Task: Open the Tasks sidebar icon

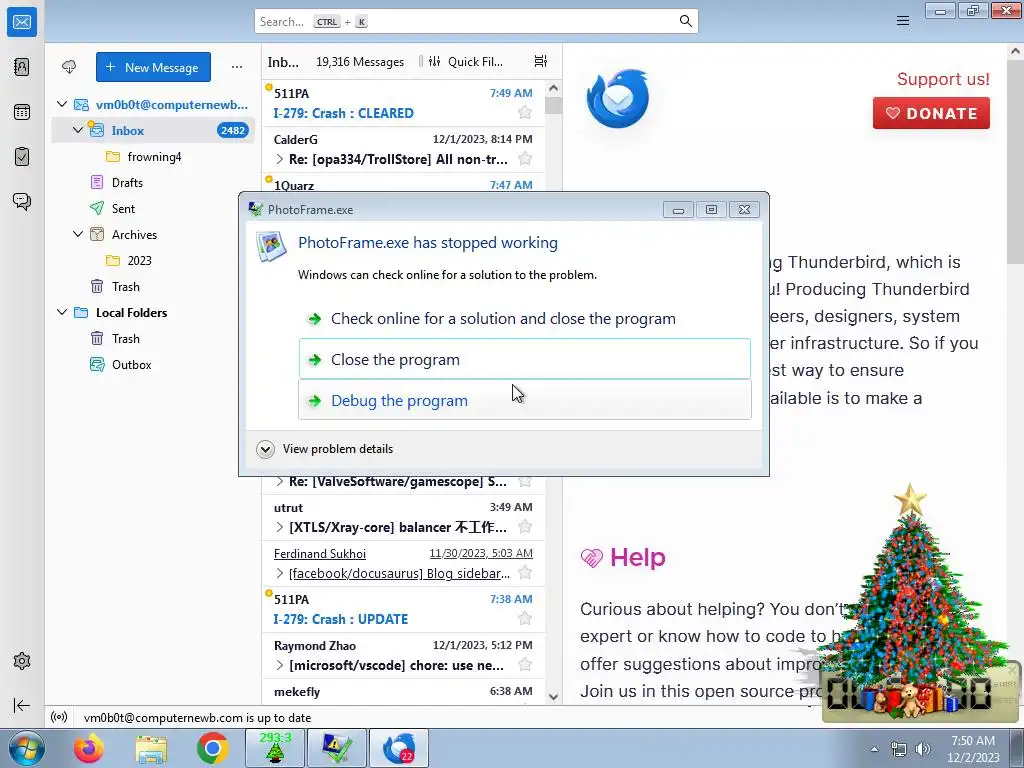Action: point(22,157)
